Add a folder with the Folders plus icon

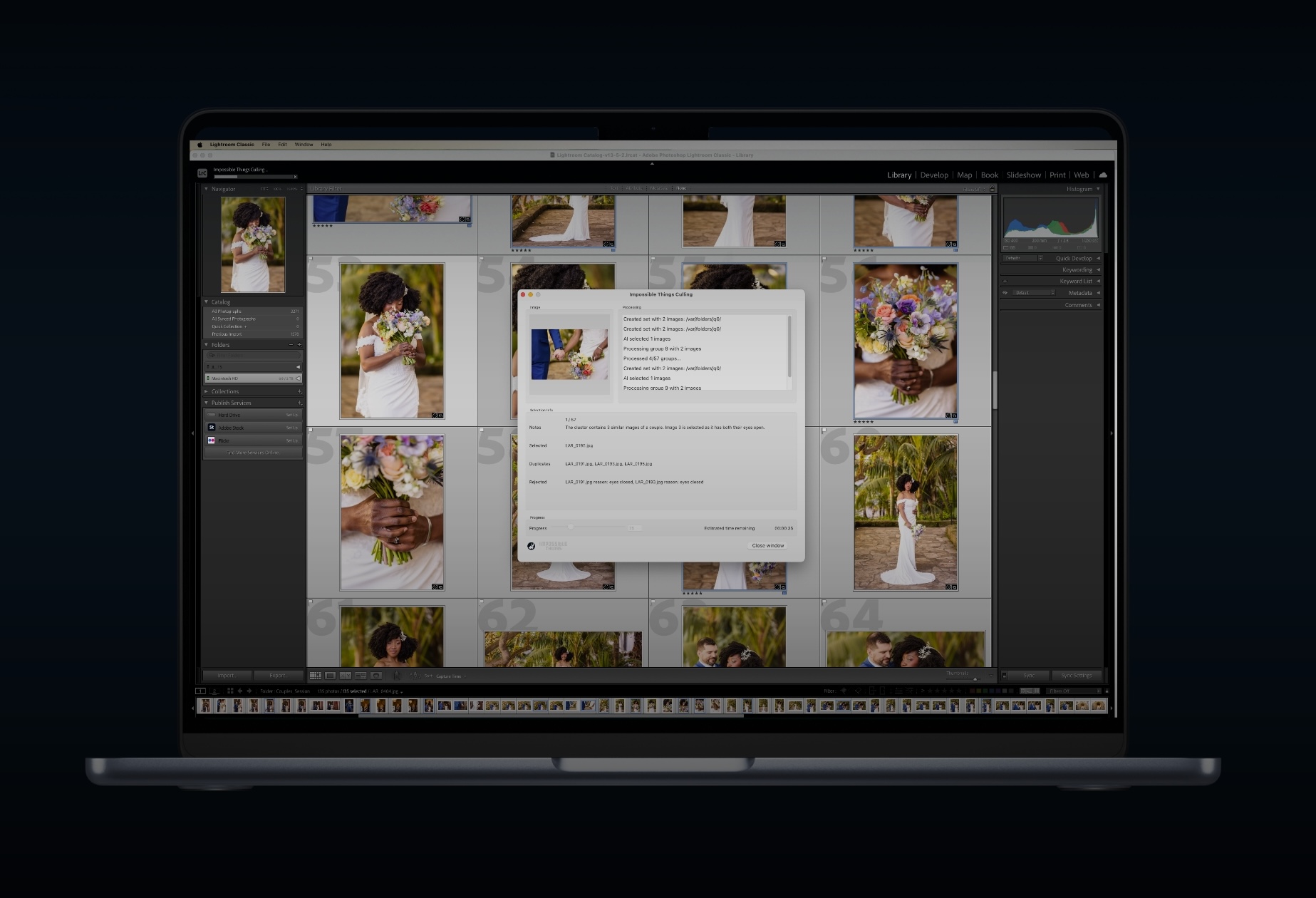coord(299,345)
